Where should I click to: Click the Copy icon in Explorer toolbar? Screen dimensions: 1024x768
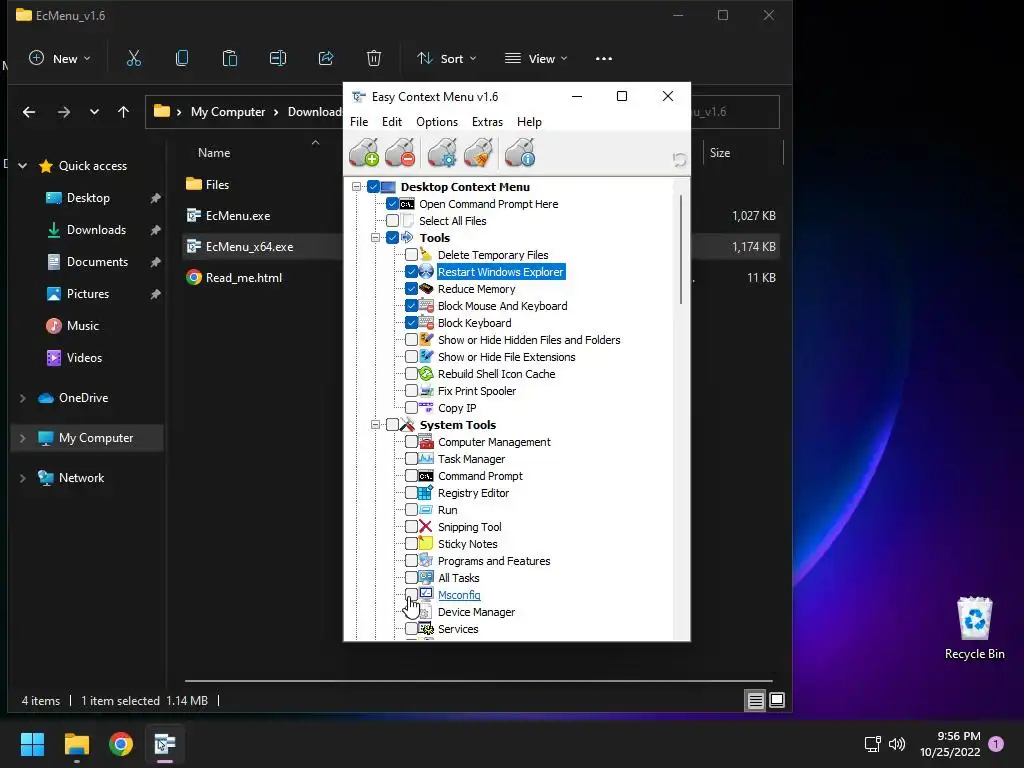(x=182, y=58)
